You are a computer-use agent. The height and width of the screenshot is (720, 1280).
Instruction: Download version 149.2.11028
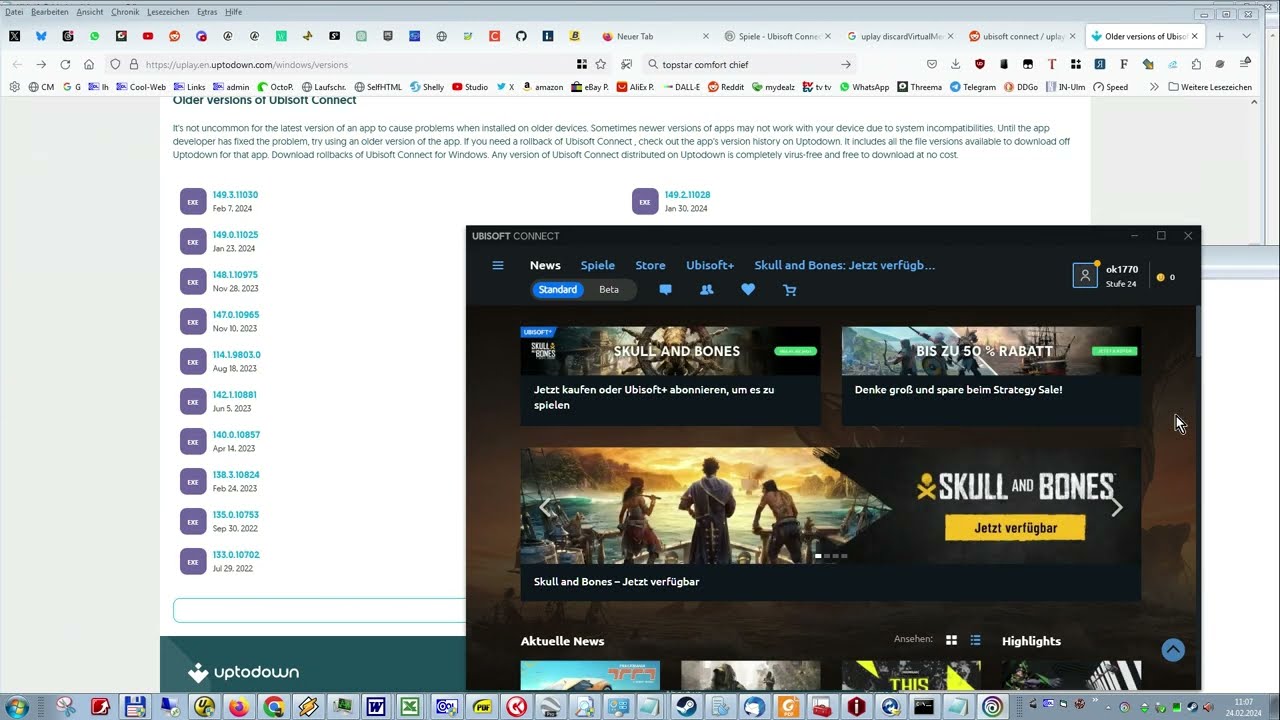pyautogui.click(x=687, y=195)
